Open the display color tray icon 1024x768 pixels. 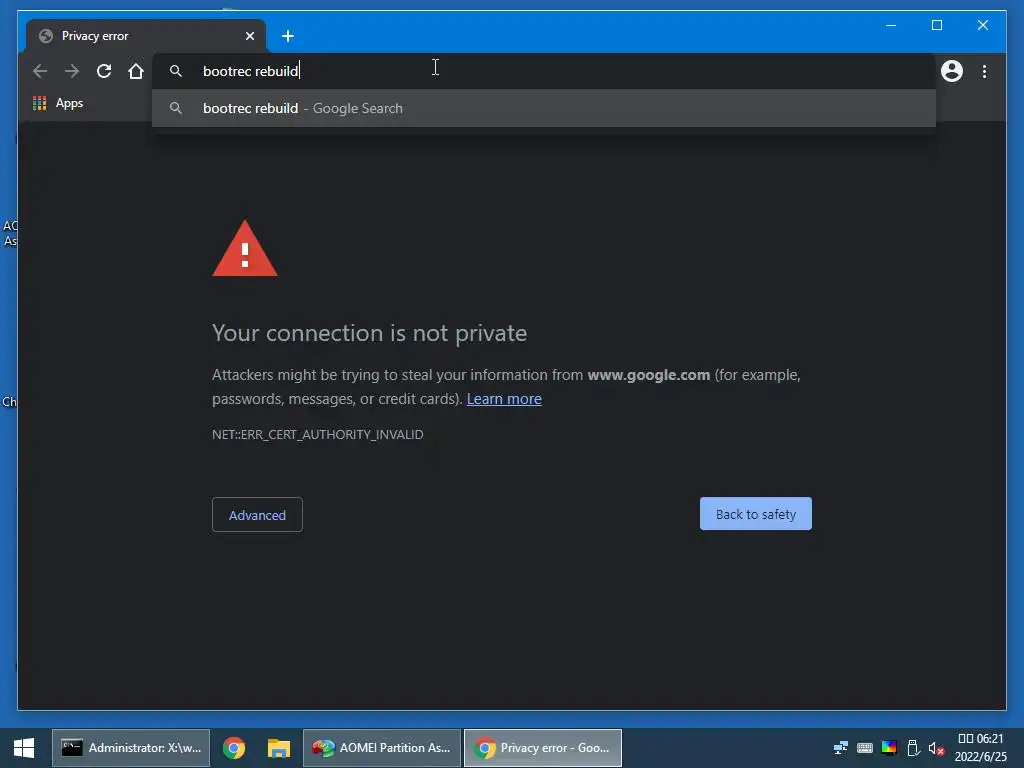pos(889,748)
